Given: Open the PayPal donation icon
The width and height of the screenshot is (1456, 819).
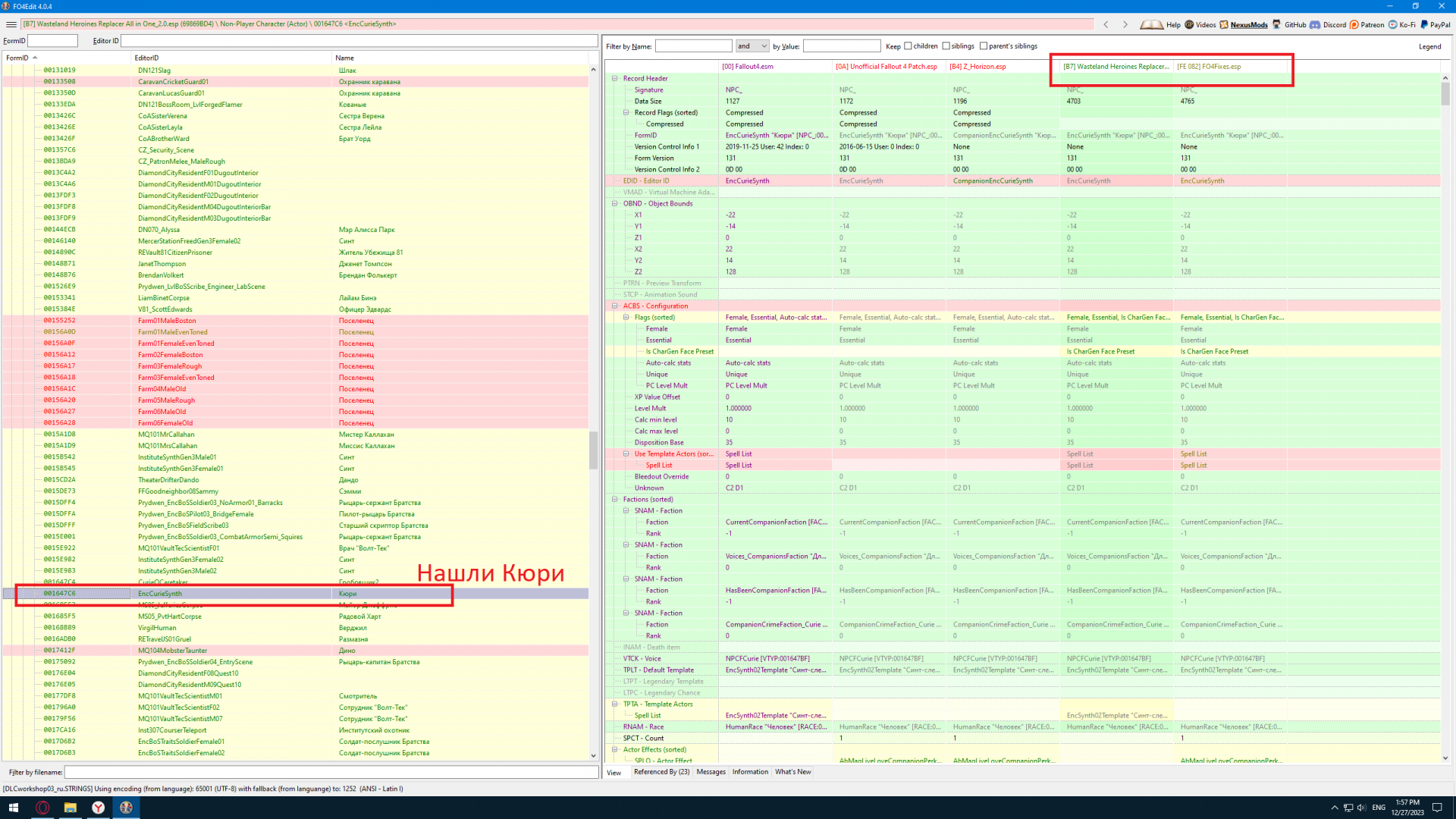Looking at the screenshot, I should 1424,24.
